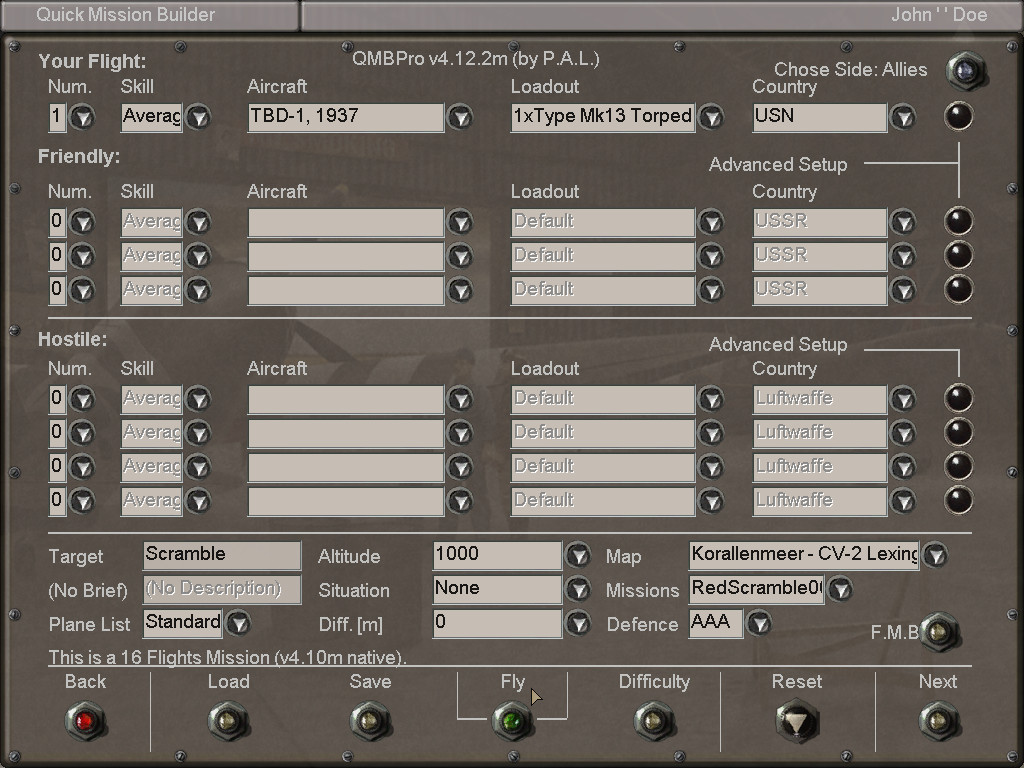Open first Hostile row Loadout dropdown
Screen dimensions: 1024x768
(x=711, y=399)
